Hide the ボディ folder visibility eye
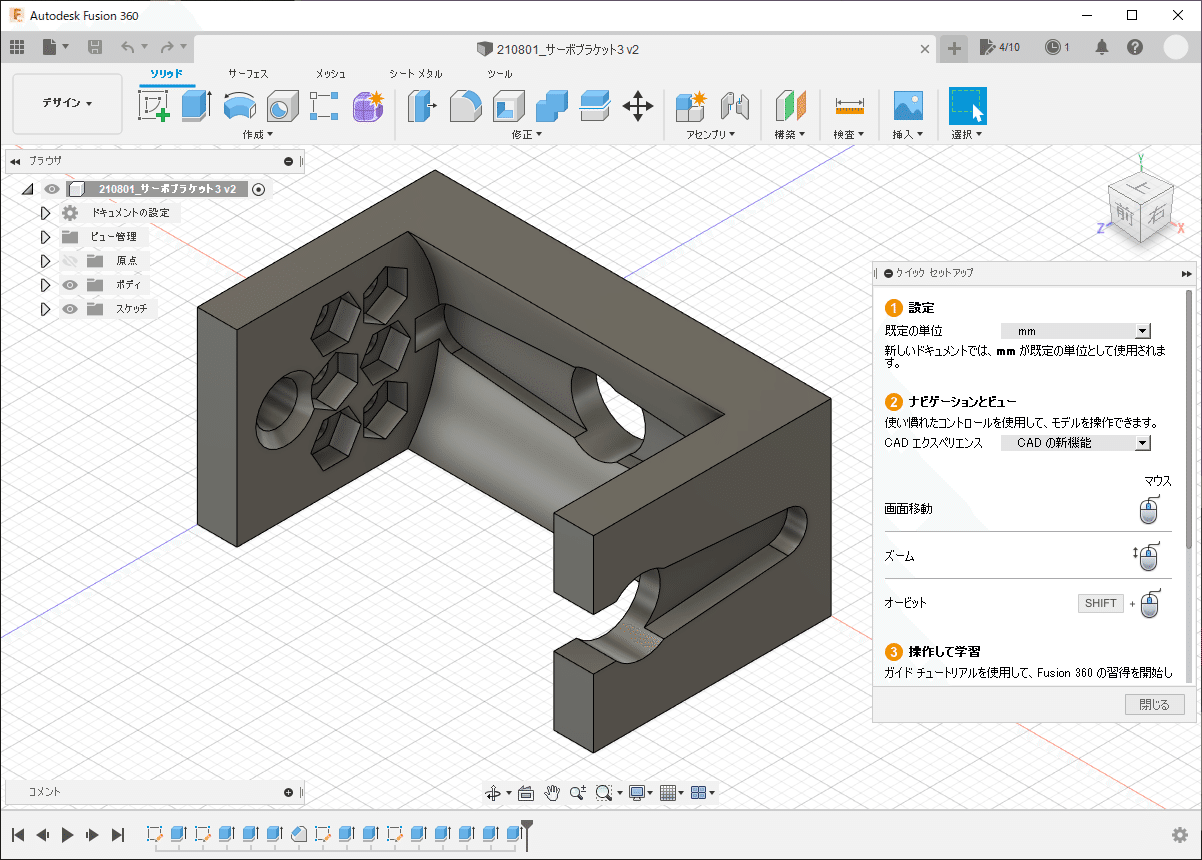 point(70,285)
